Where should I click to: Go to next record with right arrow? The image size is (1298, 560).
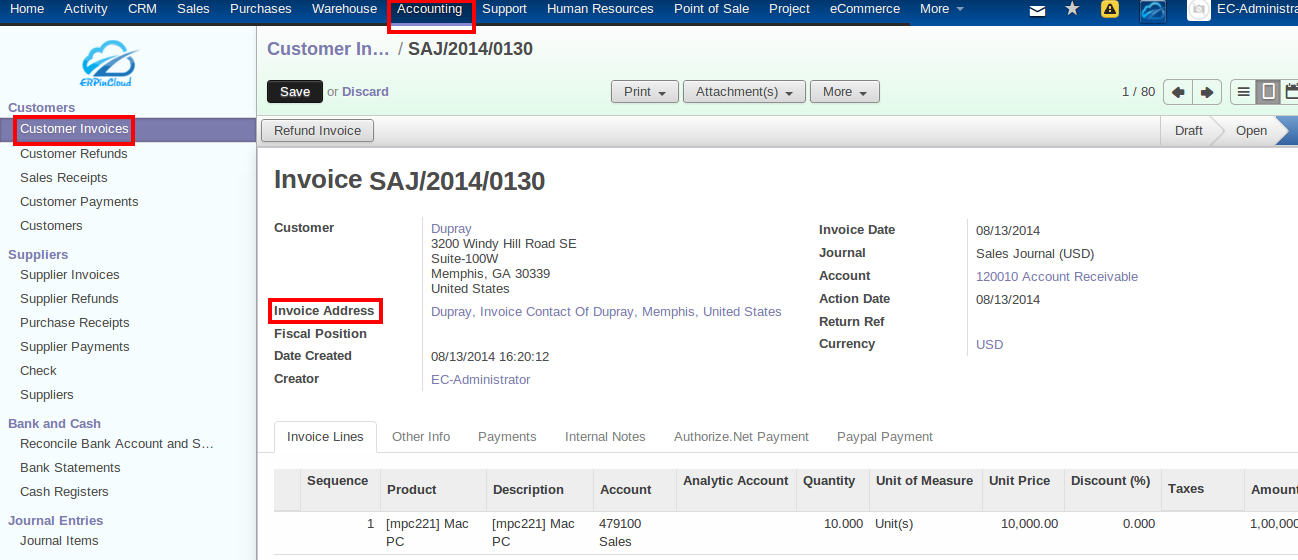[1207, 92]
